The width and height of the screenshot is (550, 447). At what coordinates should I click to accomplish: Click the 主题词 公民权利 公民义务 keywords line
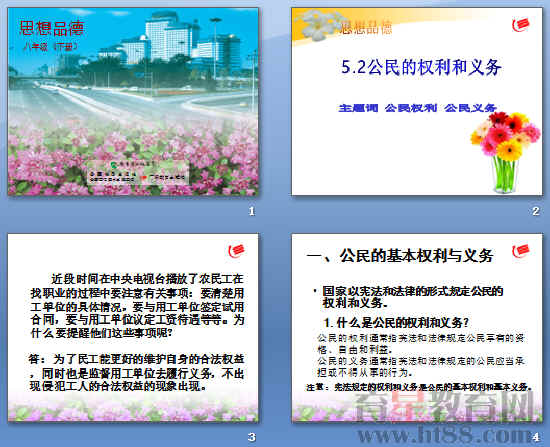(417, 108)
